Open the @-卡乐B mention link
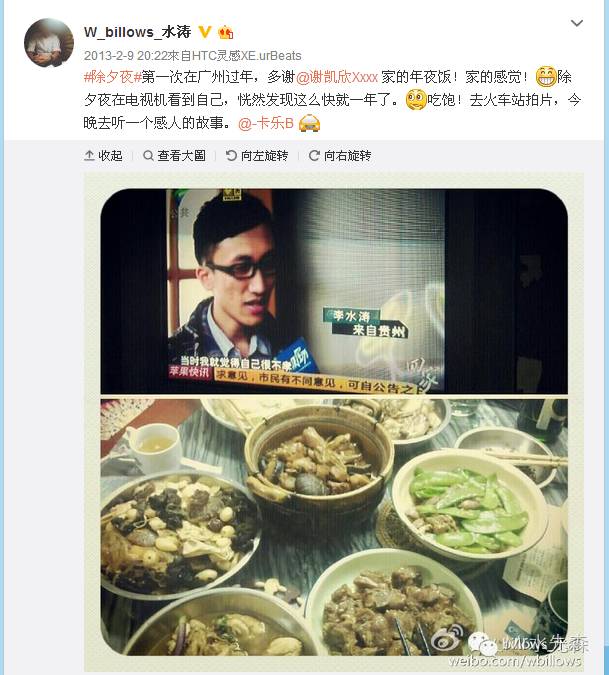The width and height of the screenshot is (609, 675). pyautogui.click(x=266, y=123)
